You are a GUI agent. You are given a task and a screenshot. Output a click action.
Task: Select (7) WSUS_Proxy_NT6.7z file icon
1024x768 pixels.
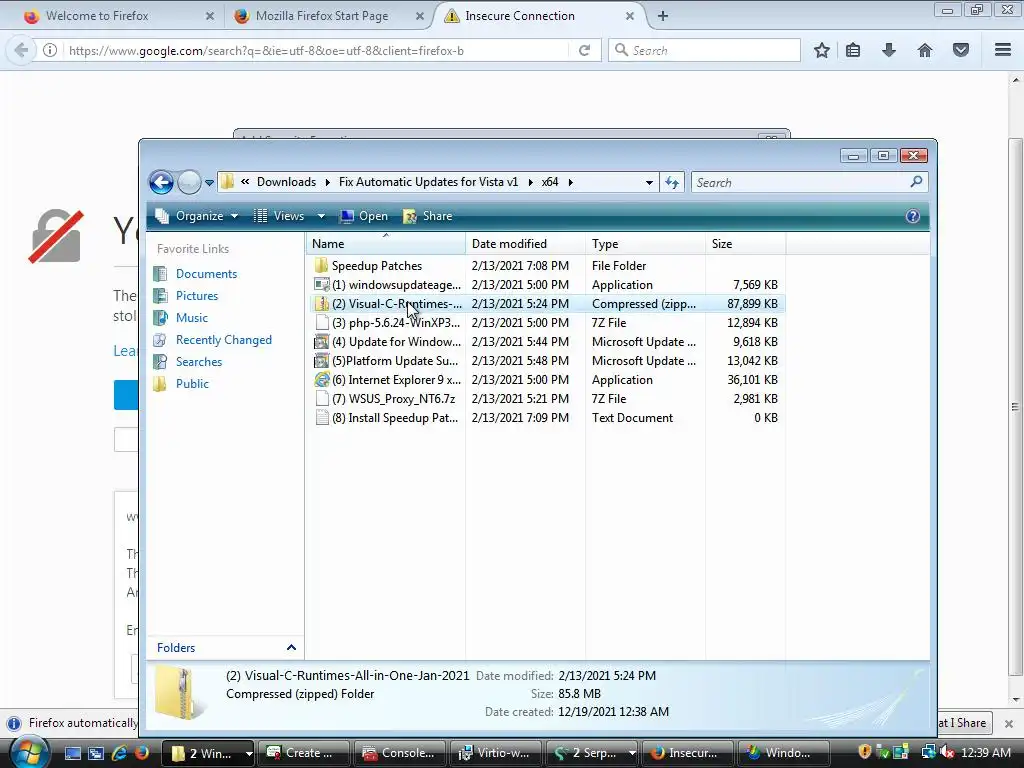(321, 398)
